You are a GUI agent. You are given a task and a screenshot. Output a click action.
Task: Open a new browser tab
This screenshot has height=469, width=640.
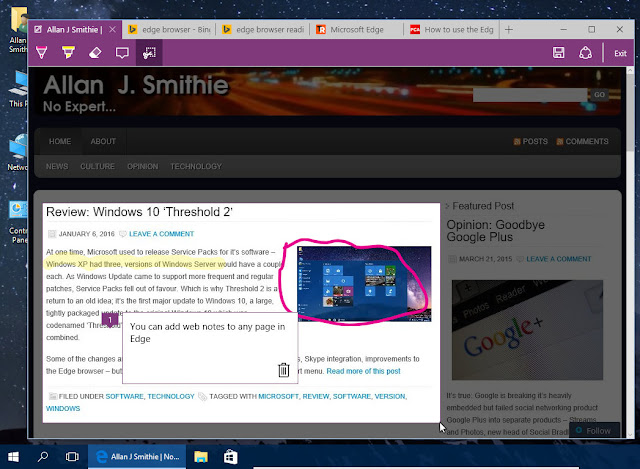pyautogui.click(x=509, y=29)
